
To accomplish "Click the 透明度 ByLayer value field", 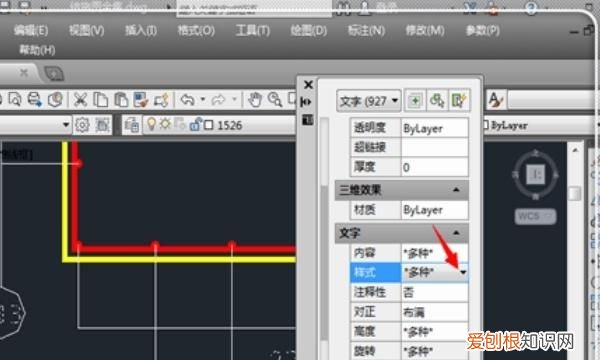I will (434, 128).
